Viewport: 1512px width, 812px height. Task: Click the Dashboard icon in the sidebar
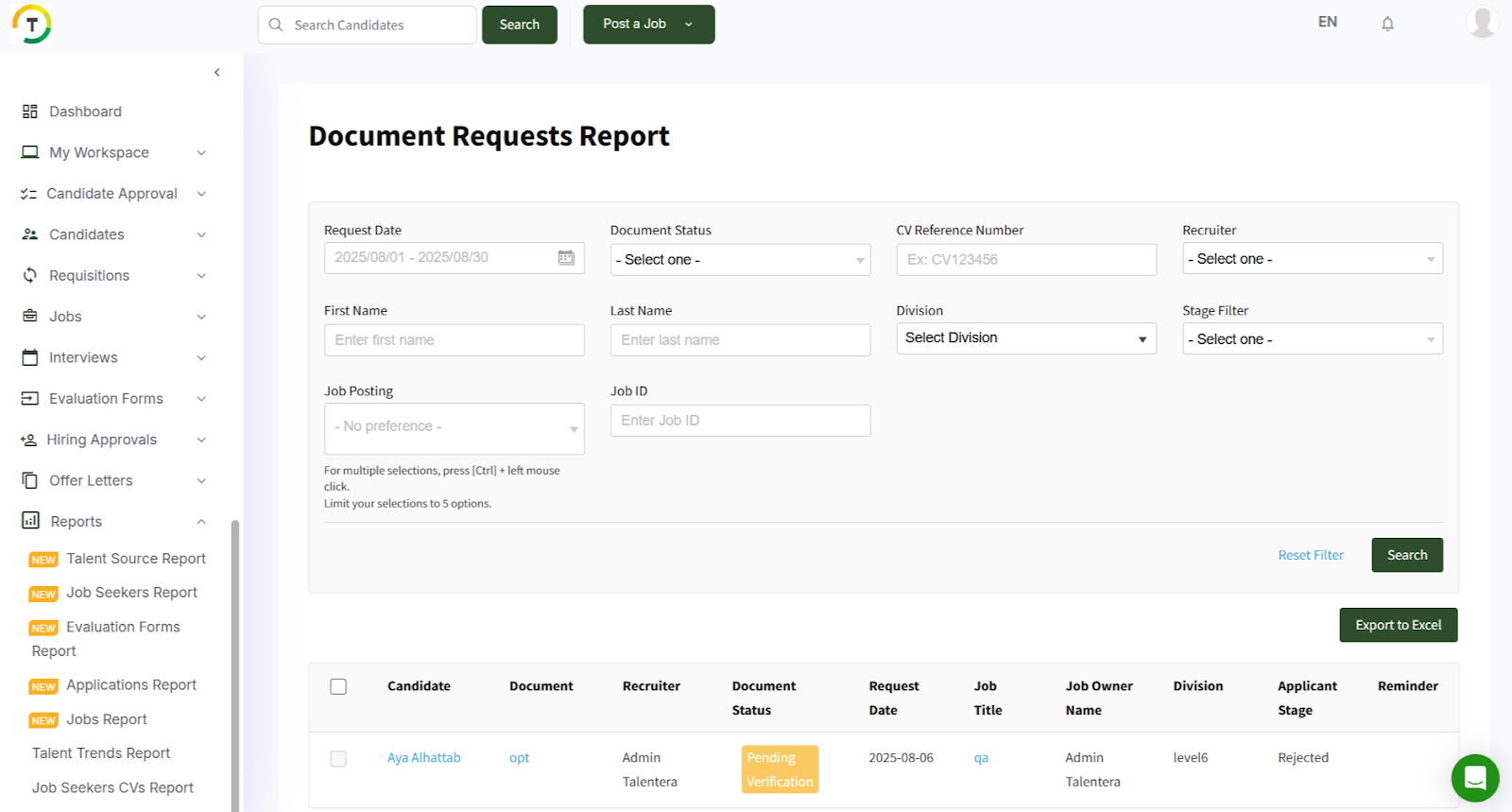30,112
